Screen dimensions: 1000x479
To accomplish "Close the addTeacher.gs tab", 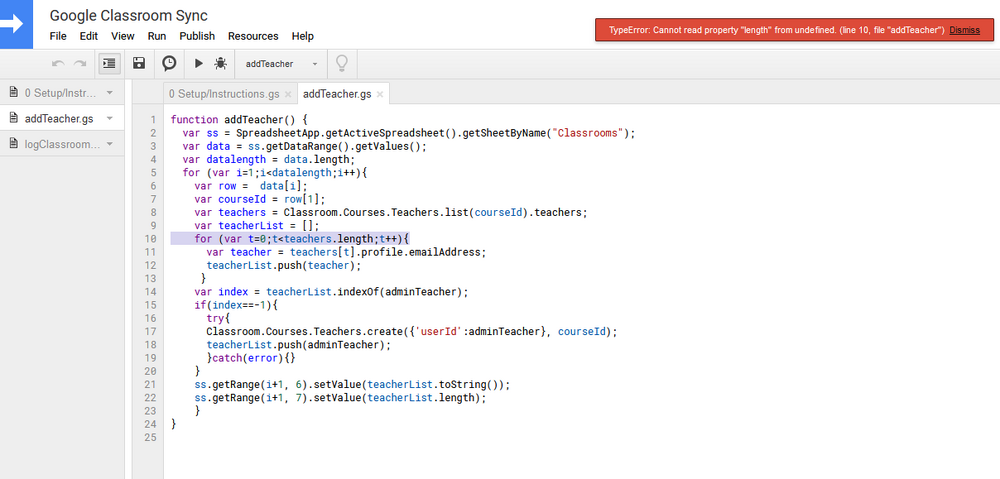I will point(380,94).
